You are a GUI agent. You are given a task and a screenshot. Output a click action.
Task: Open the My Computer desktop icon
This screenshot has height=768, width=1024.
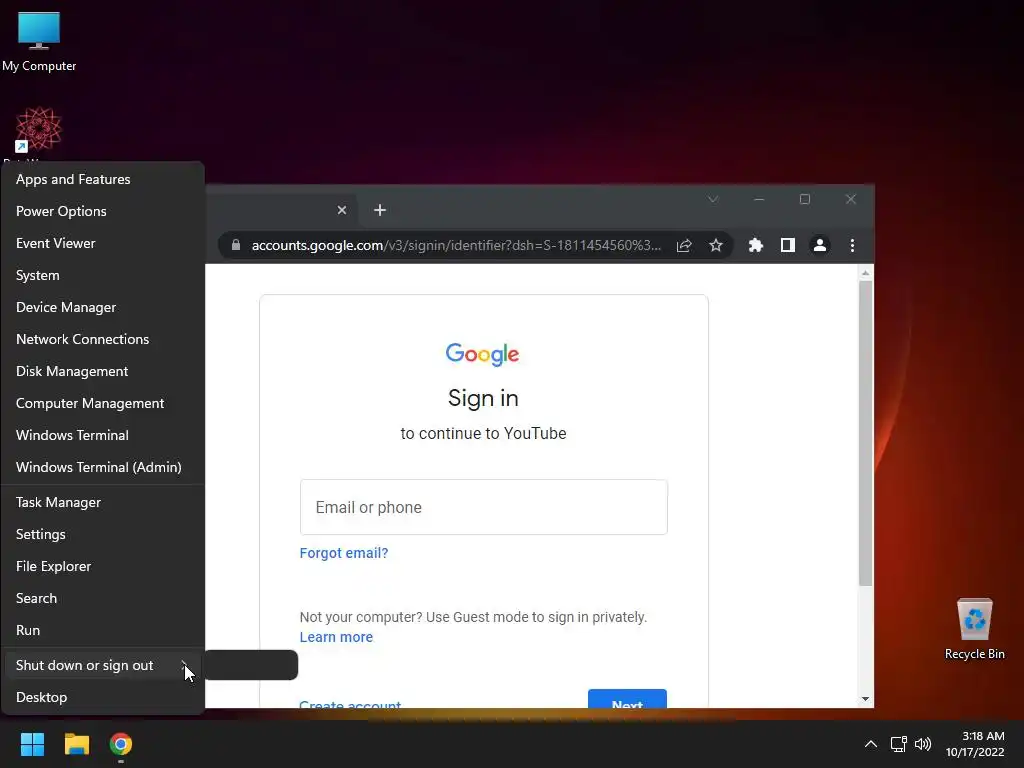pyautogui.click(x=39, y=42)
